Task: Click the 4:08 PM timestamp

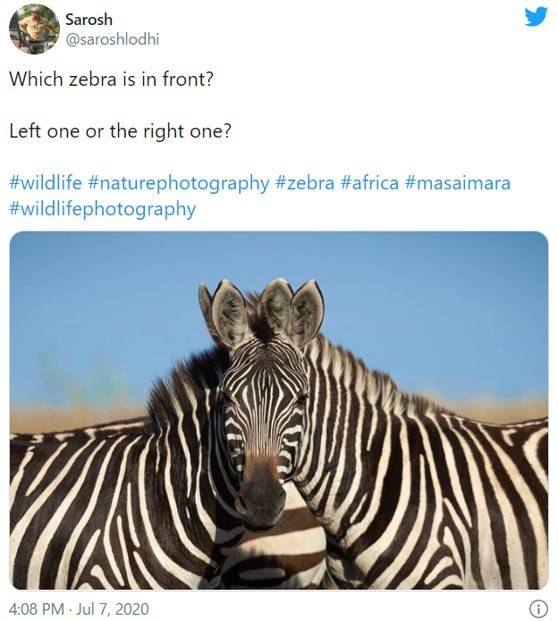Action: point(36,609)
